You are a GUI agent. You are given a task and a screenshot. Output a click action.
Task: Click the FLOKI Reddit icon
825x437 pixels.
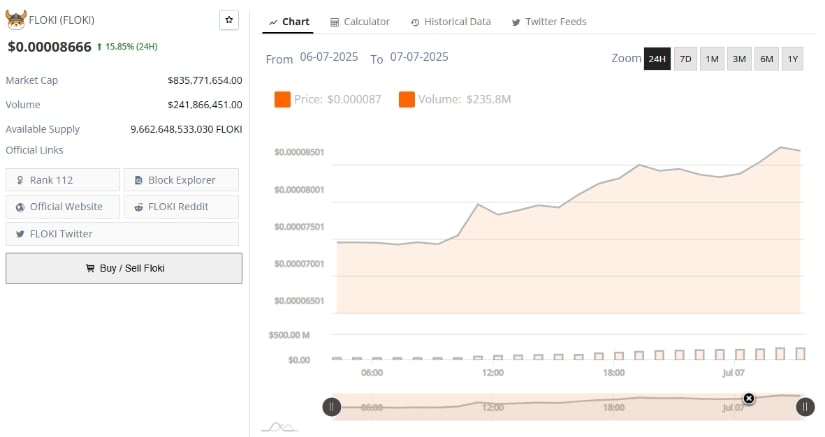pos(138,207)
